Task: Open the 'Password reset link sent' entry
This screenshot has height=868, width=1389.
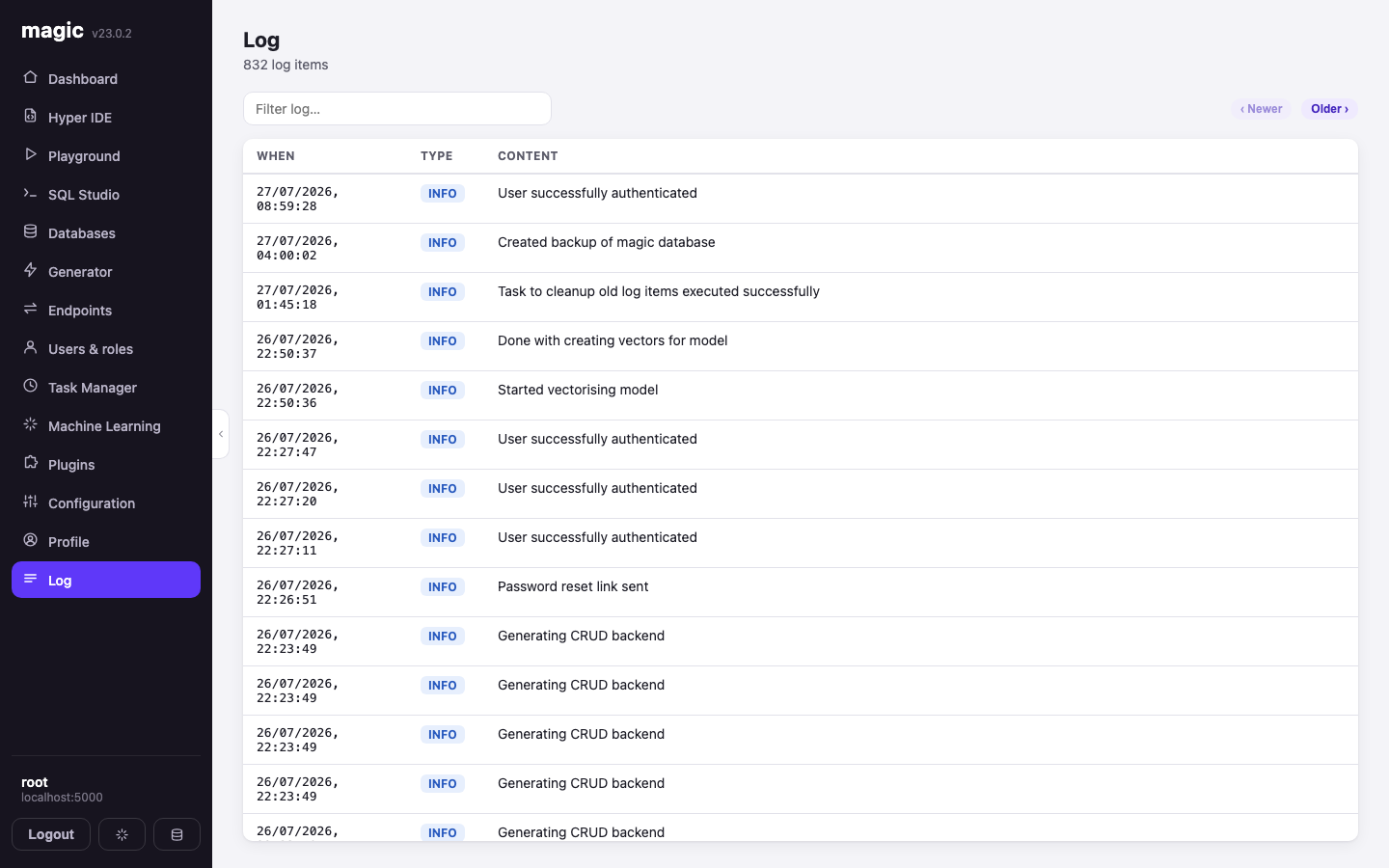Action: [x=801, y=592]
